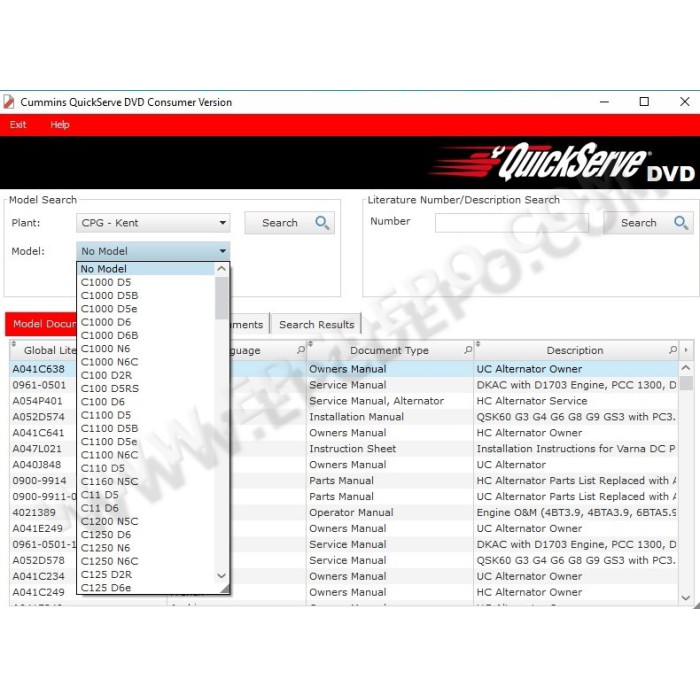Click dropdown list scroll up arrow
The image size is (700, 700).
pos(221,269)
